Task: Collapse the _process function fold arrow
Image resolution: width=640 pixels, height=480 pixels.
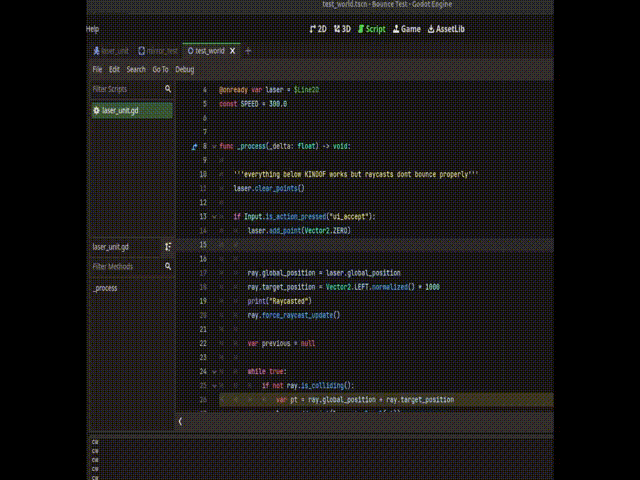Action: point(213,146)
